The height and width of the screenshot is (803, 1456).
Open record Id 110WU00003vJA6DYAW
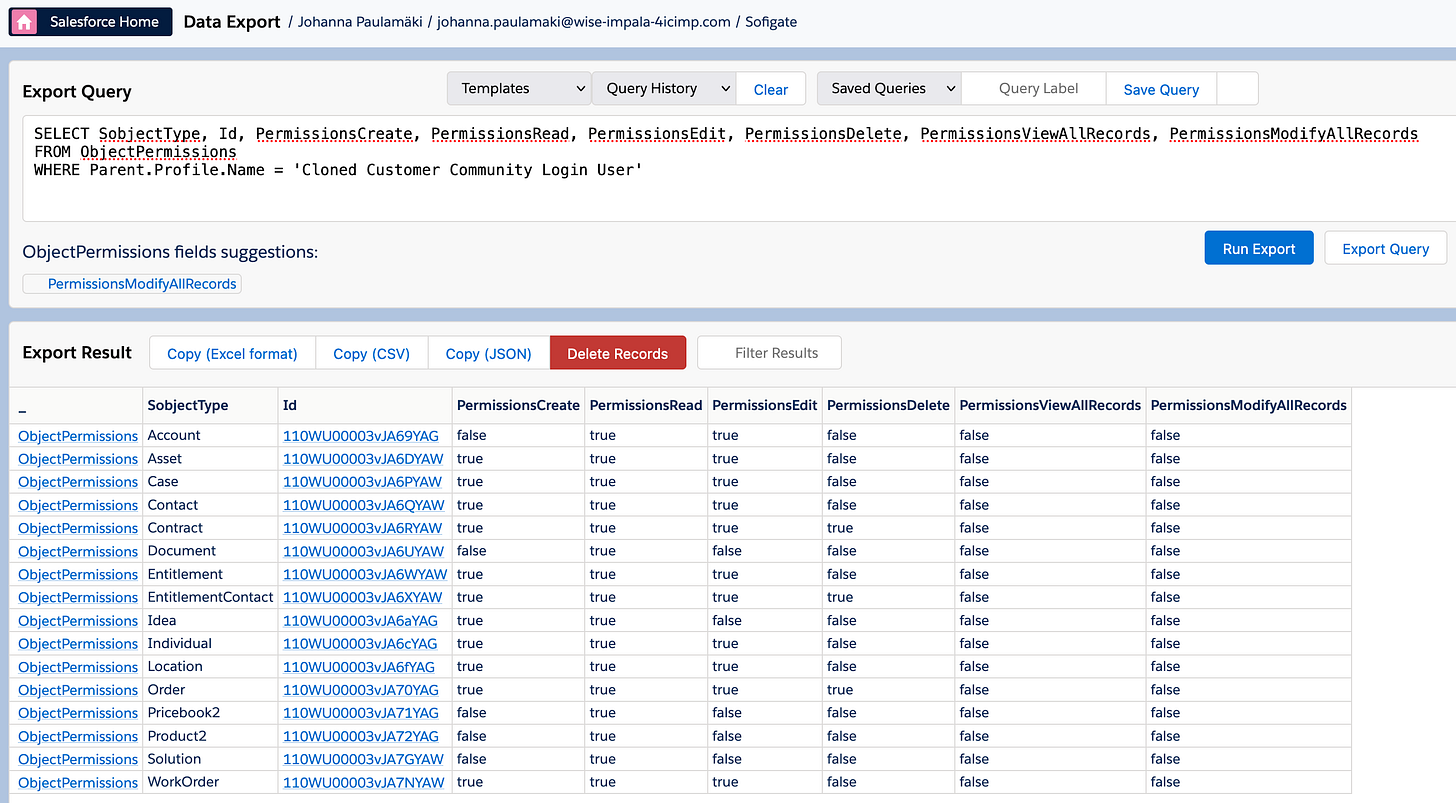click(x=364, y=459)
